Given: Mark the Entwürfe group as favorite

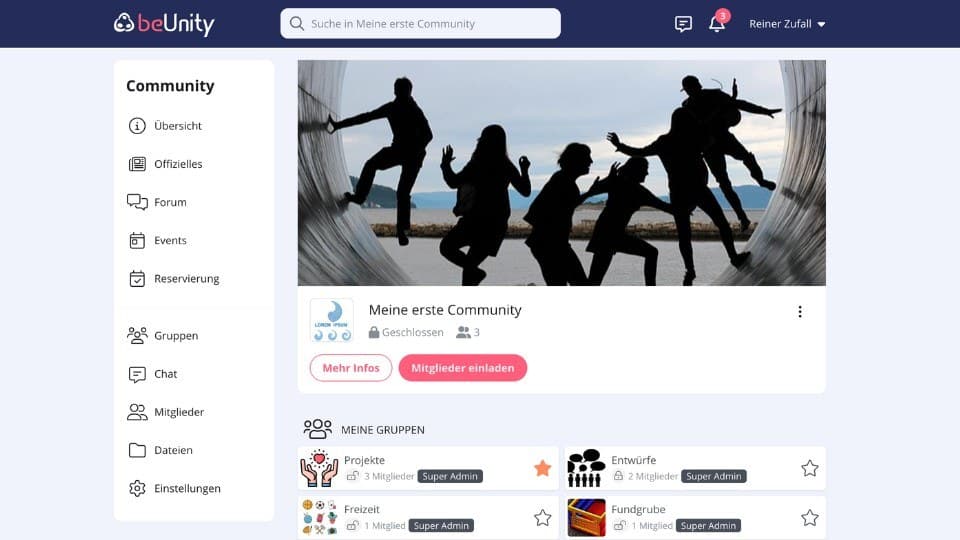Looking at the screenshot, I should (x=809, y=468).
